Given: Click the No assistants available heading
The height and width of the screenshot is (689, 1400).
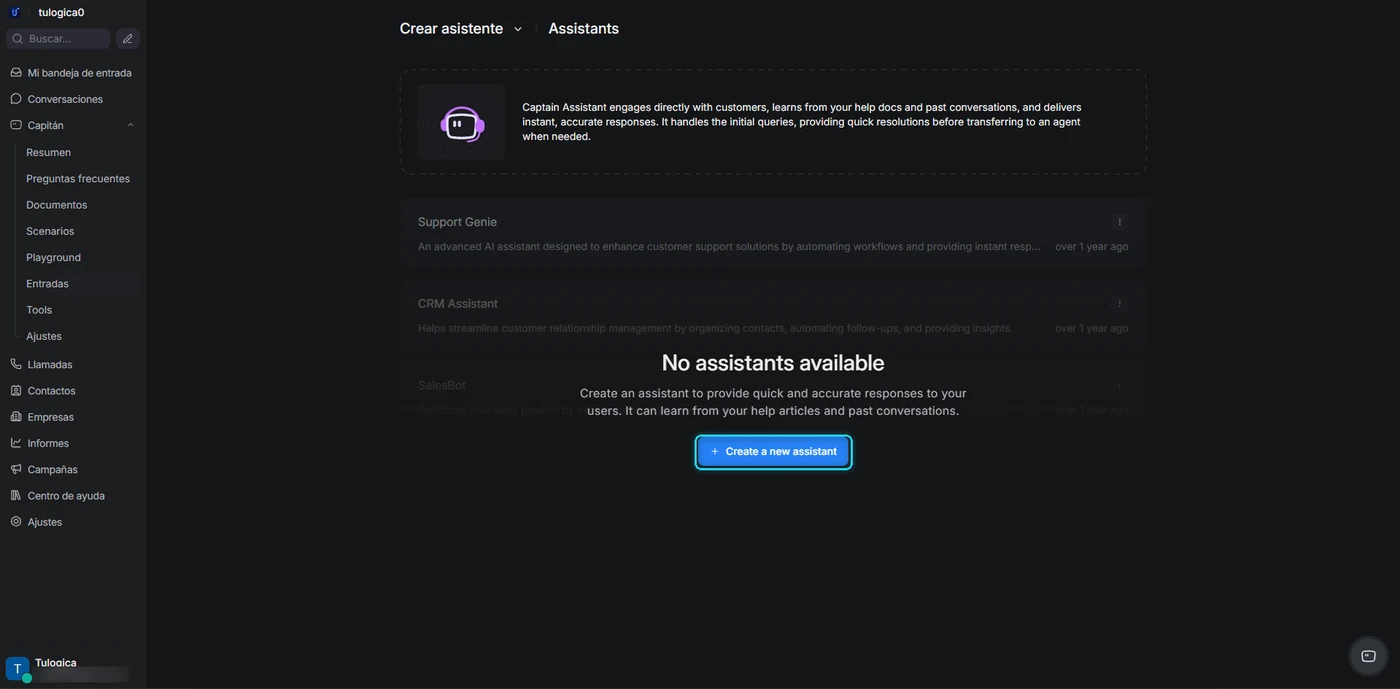Looking at the screenshot, I should click(x=773, y=363).
